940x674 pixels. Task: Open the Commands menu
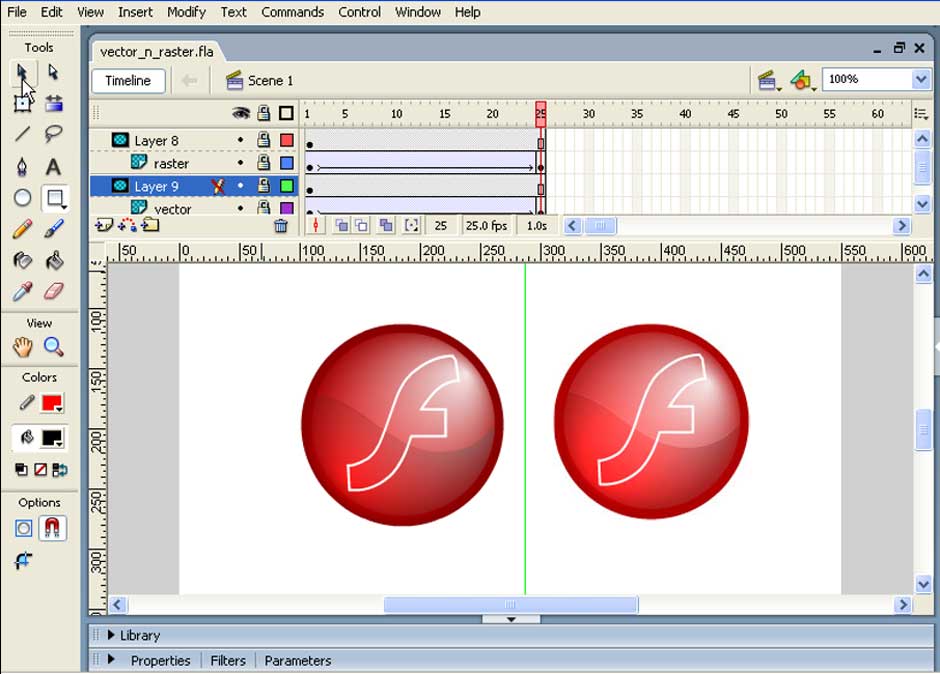[x=293, y=12]
